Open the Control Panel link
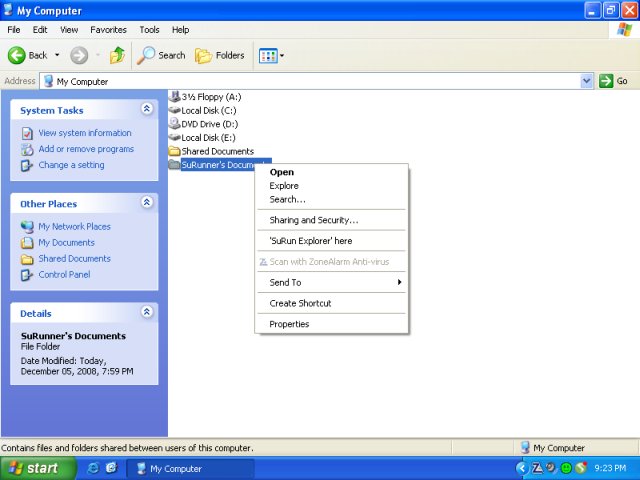The width and height of the screenshot is (640, 480). coord(64,275)
